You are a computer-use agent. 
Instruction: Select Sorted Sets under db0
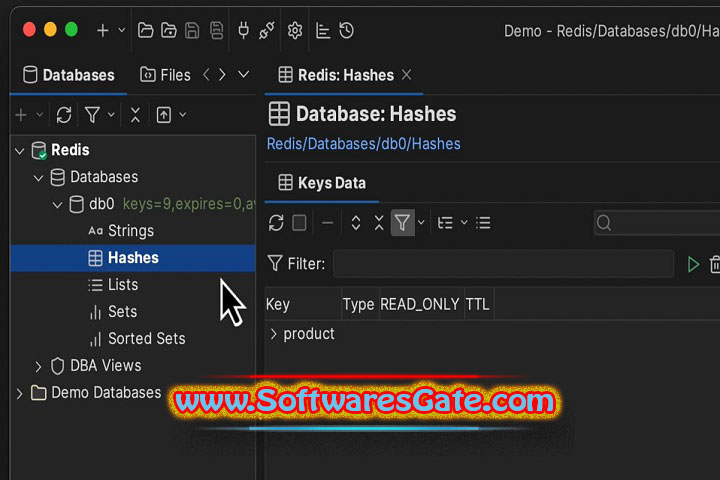click(146, 339)
